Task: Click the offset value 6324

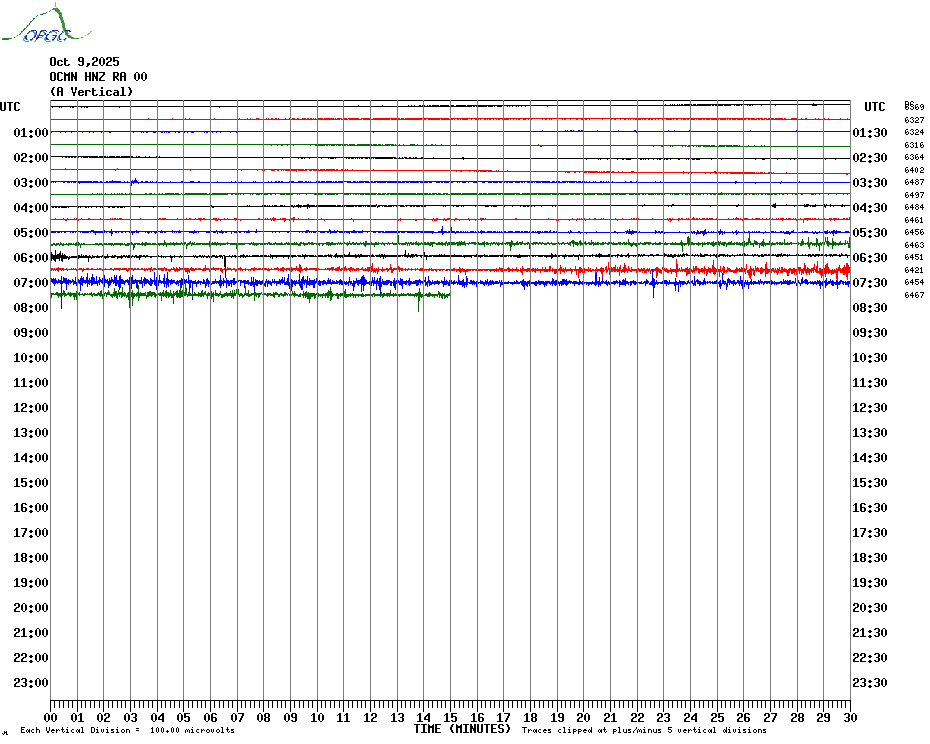Action: (914, 132)
